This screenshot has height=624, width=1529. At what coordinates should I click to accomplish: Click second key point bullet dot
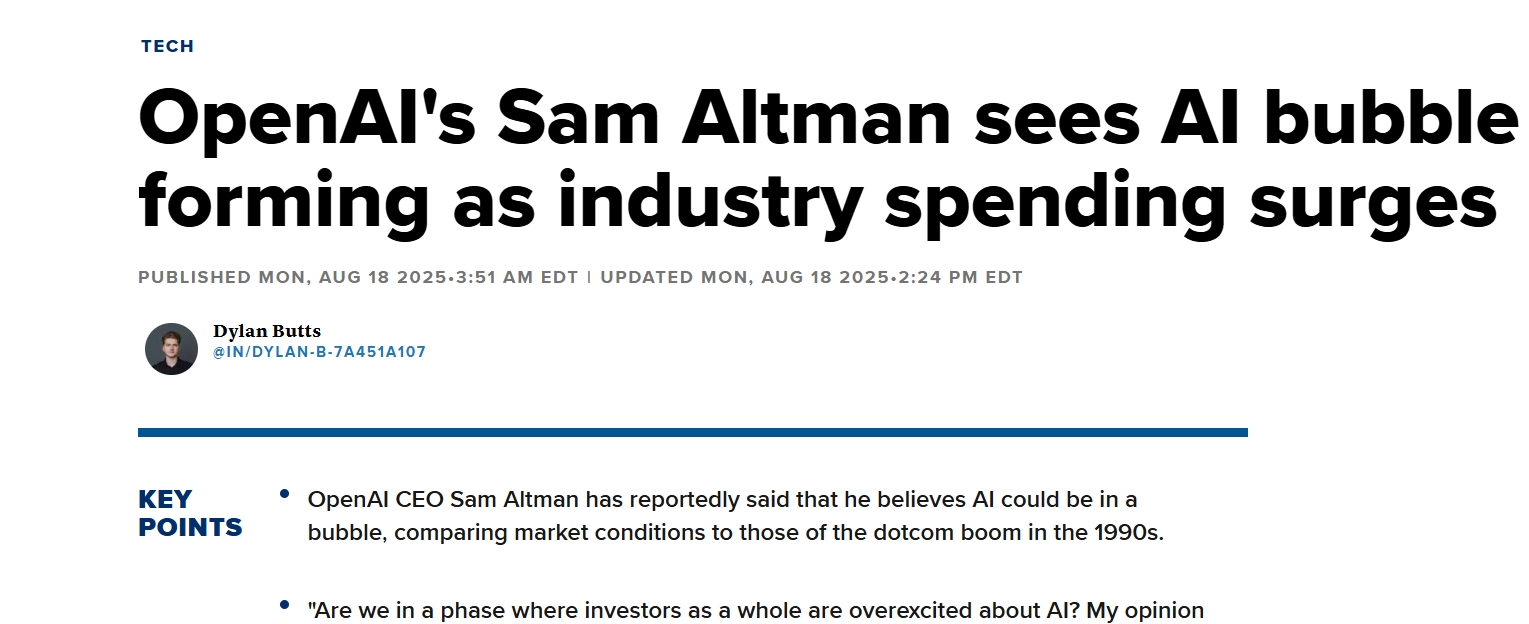click(285, 605)
